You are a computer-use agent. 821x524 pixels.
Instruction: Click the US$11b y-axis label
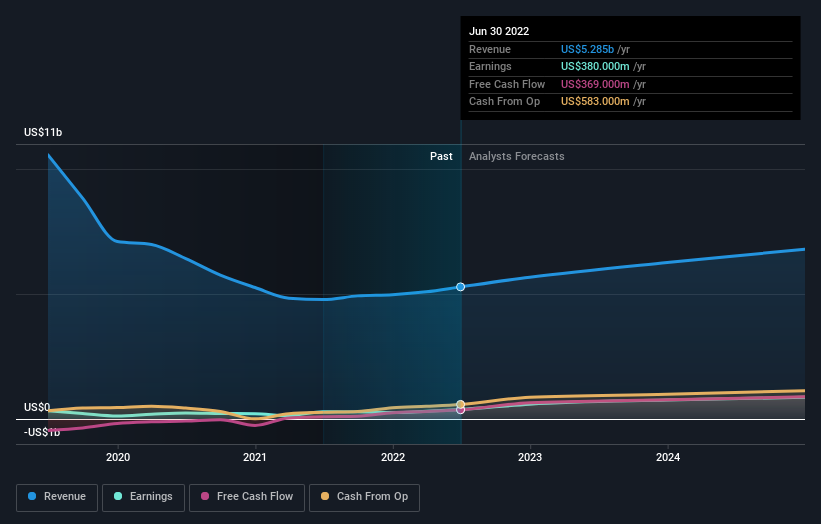tap(43, 132)
